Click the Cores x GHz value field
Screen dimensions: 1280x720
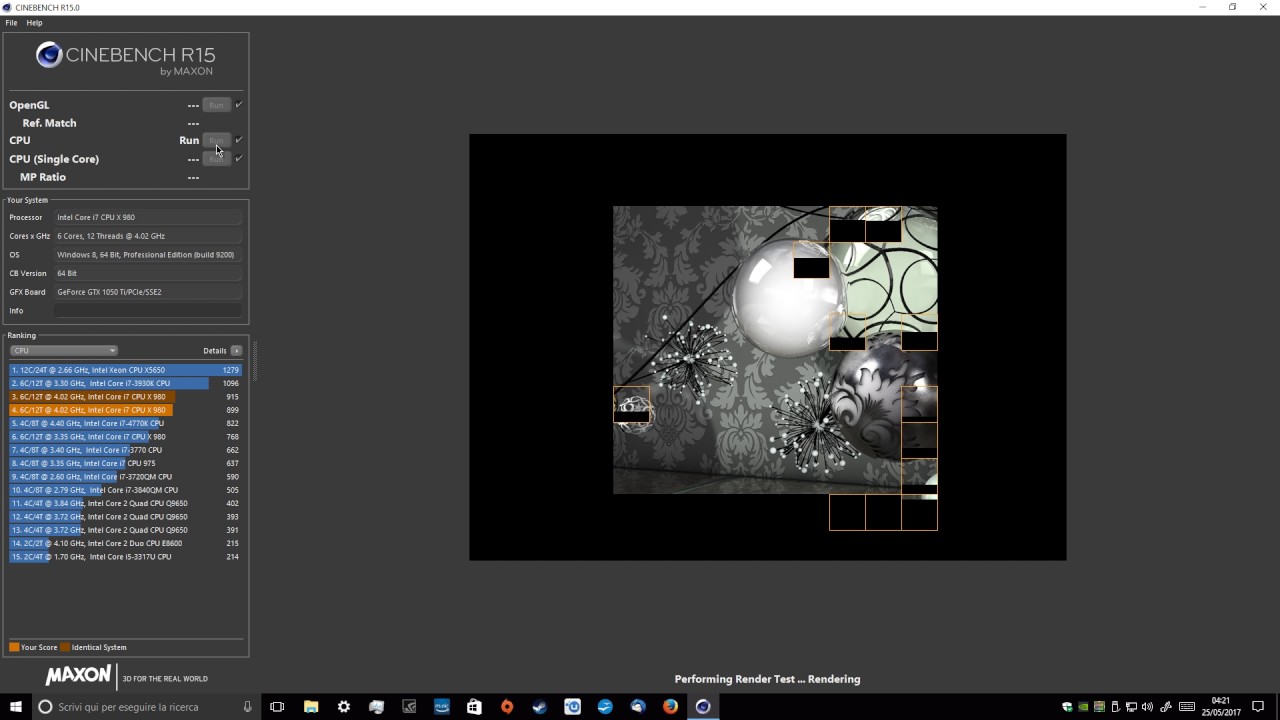click(x=148, y=236)
